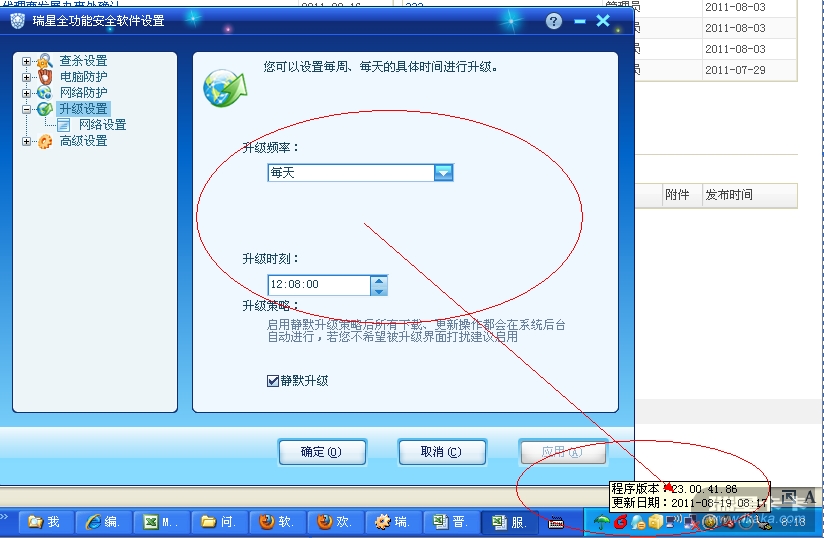This screenshot has width=824, height=538.
Task: Click the messenger buddy tray icon
Action: click(637, 522)
